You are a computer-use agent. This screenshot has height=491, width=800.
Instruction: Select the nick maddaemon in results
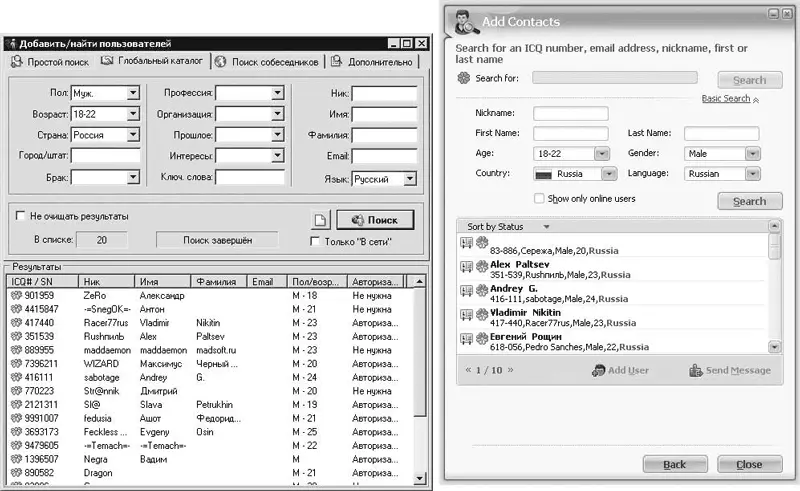click(107, 350)
